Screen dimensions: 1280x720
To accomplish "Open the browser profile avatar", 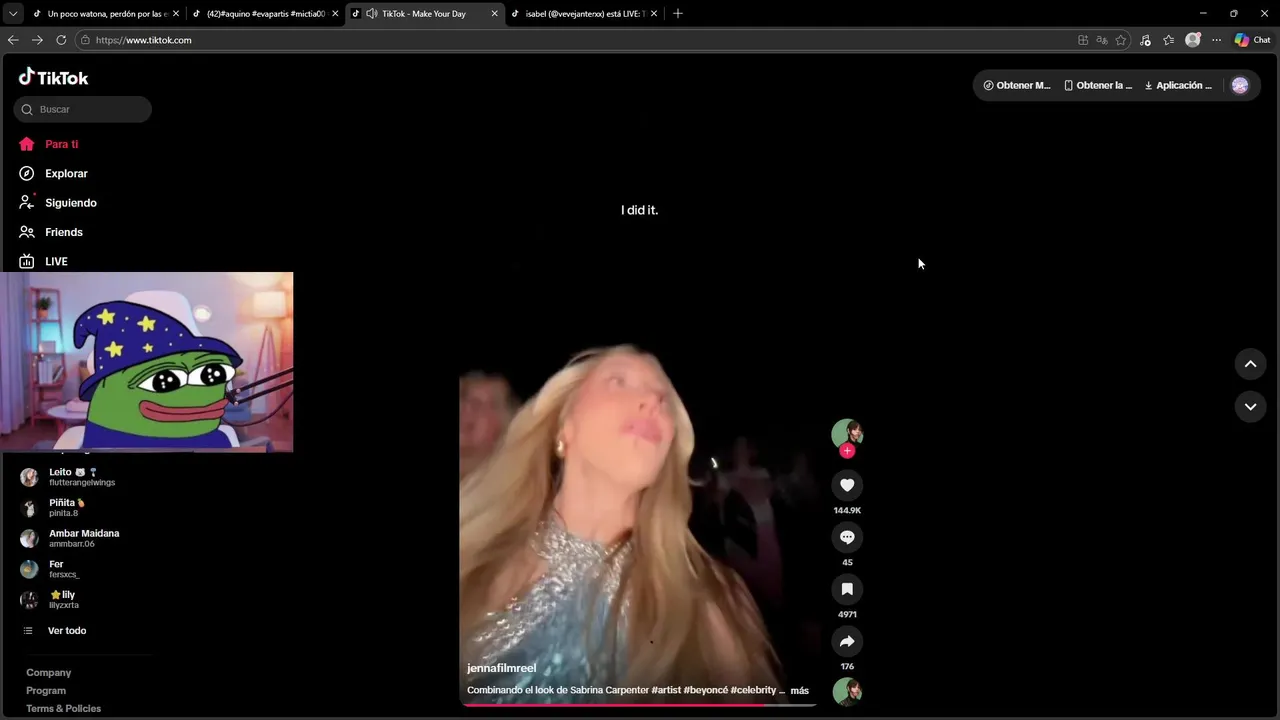I will 1192,40.
